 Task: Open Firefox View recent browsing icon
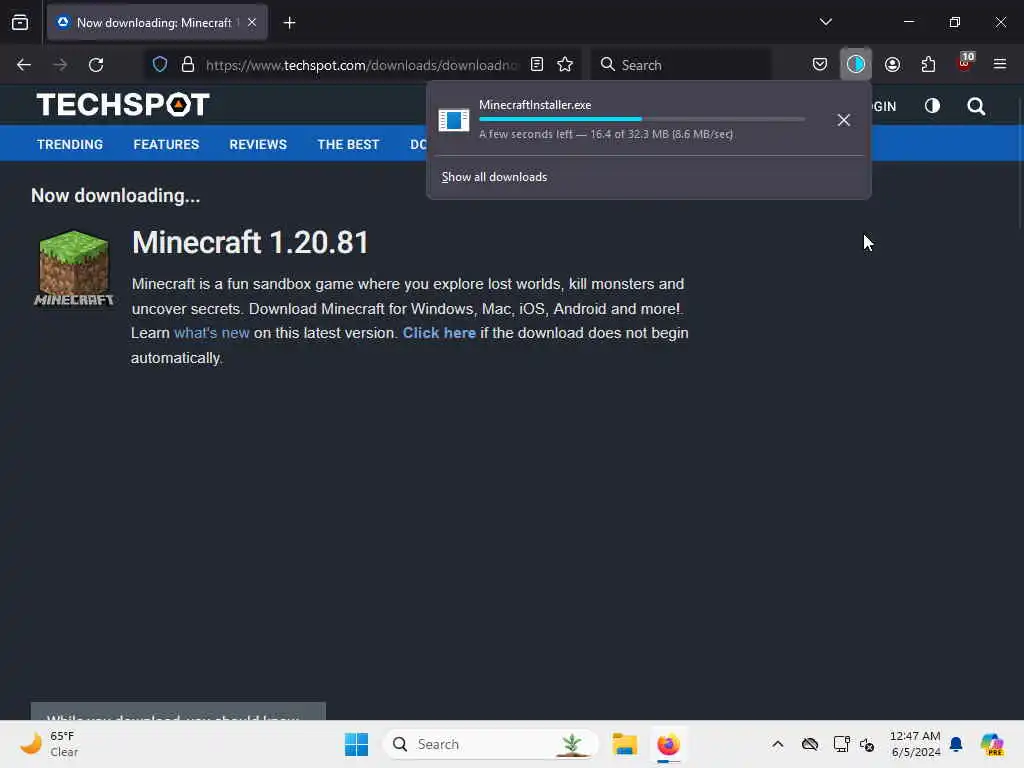pyautogui.click(x=20, y=23)
